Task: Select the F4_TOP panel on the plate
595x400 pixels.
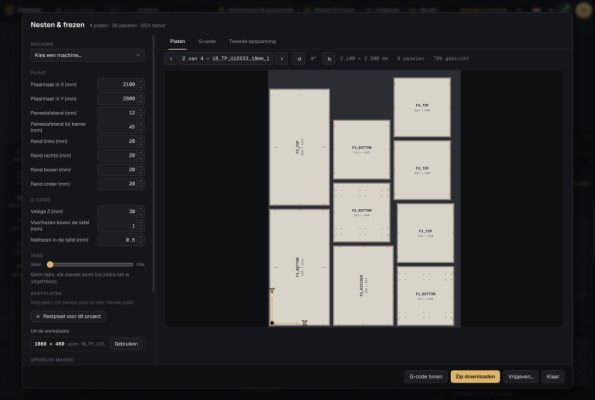Action: 422,107
